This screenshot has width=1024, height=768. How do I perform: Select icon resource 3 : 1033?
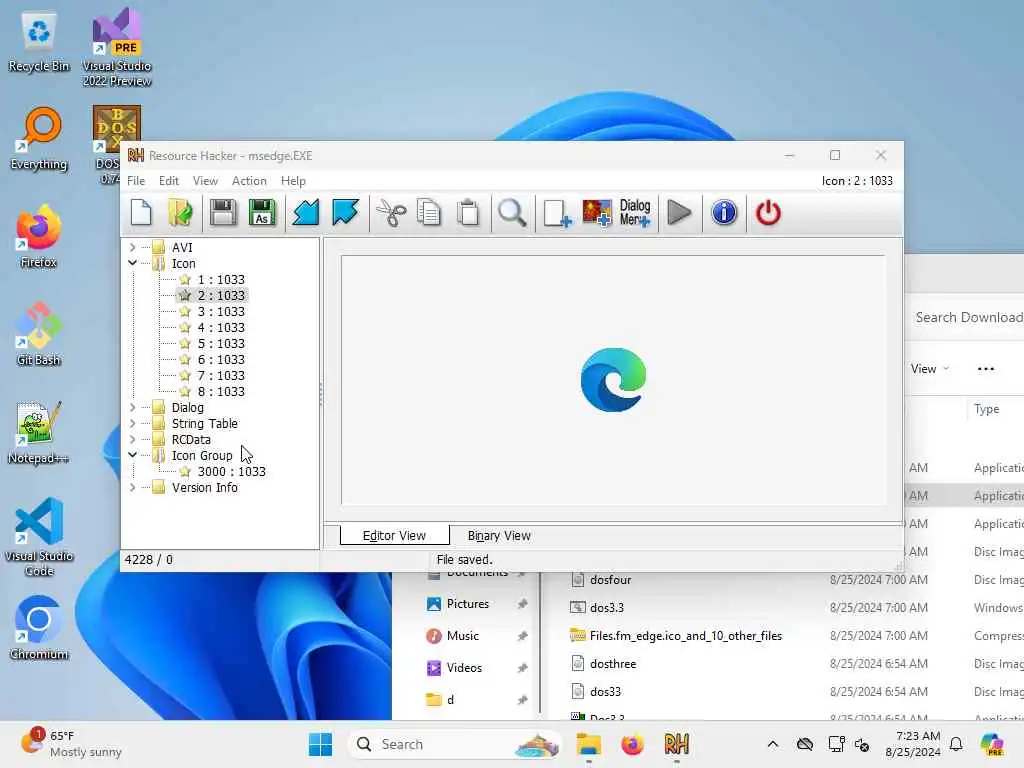[x=221, y=312]
